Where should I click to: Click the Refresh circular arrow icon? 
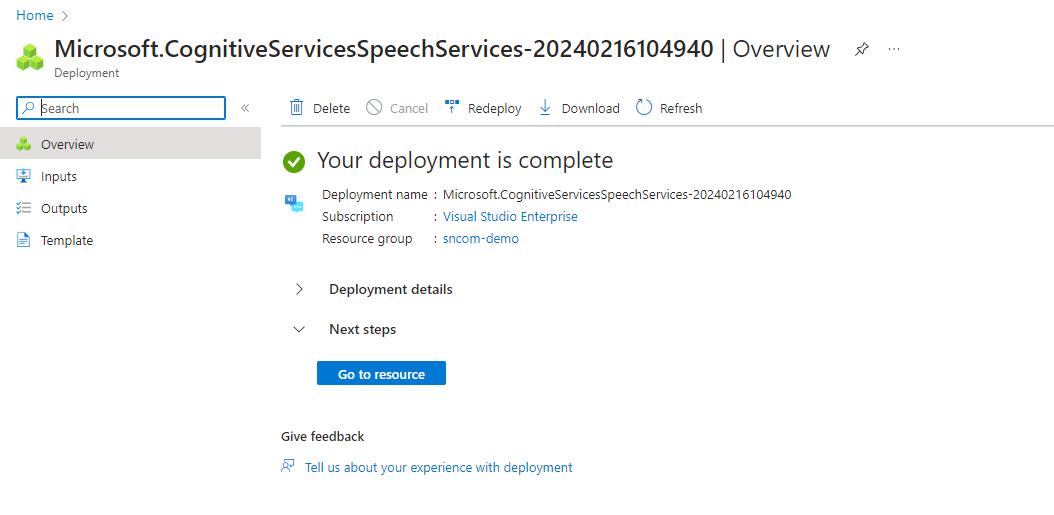[644, 108]
